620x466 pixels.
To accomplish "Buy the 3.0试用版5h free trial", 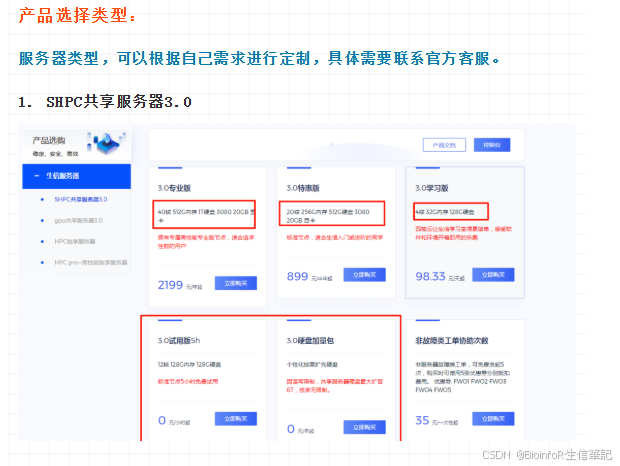I will pyautogui.click(x=236, y=419).
